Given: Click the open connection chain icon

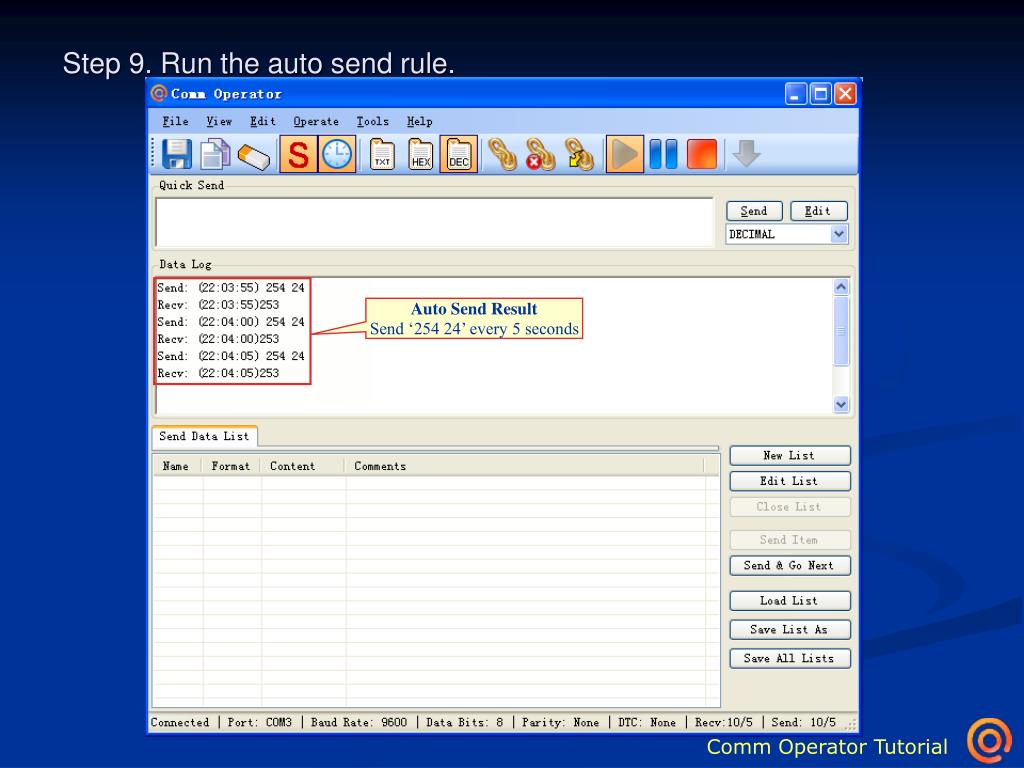Looking at the screenshot, I should pyautogui.click(x=502, y=155).
